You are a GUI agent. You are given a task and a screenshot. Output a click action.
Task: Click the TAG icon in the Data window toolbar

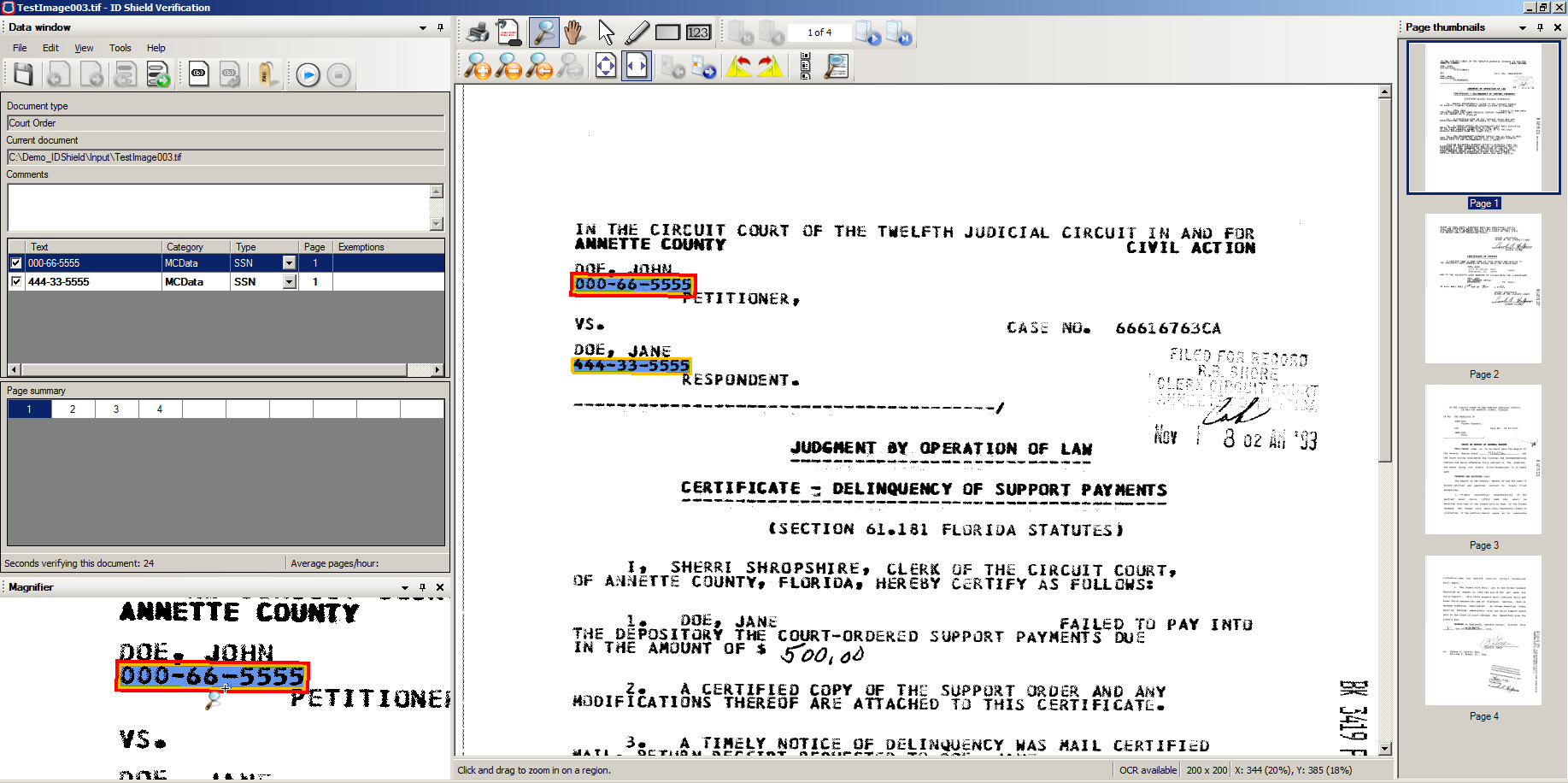266,74
